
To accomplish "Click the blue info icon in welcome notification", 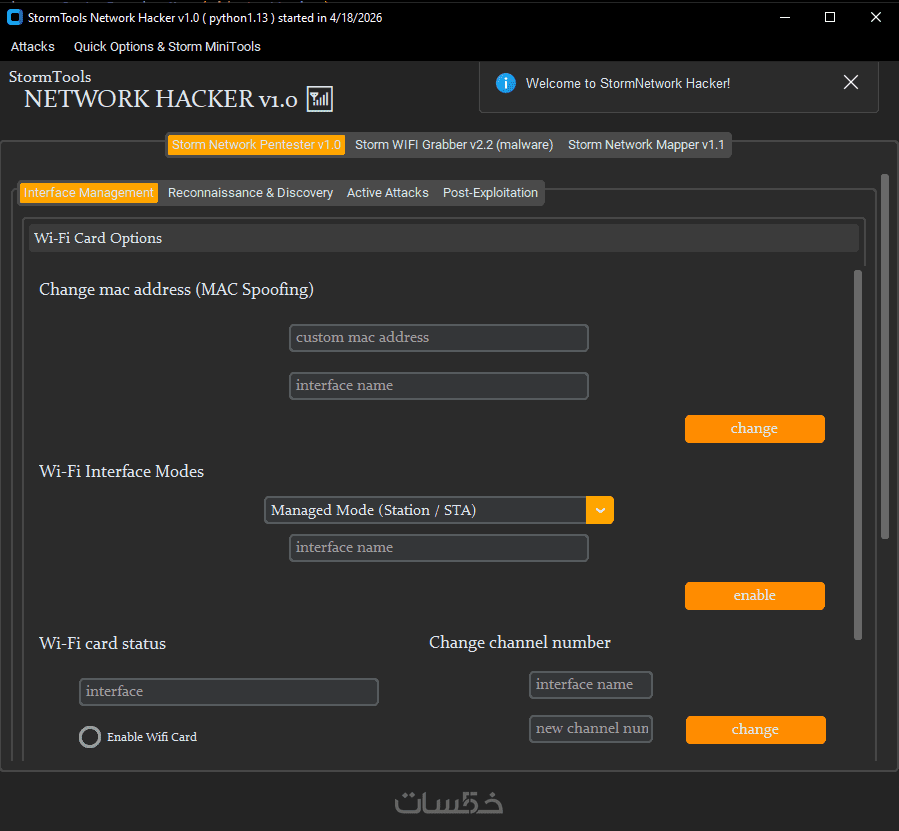I will (506, 83).
